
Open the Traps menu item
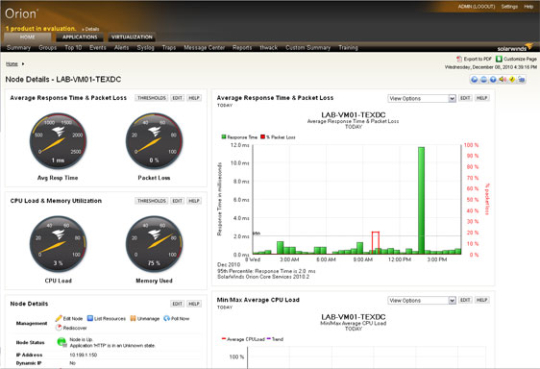pos(169,48)
